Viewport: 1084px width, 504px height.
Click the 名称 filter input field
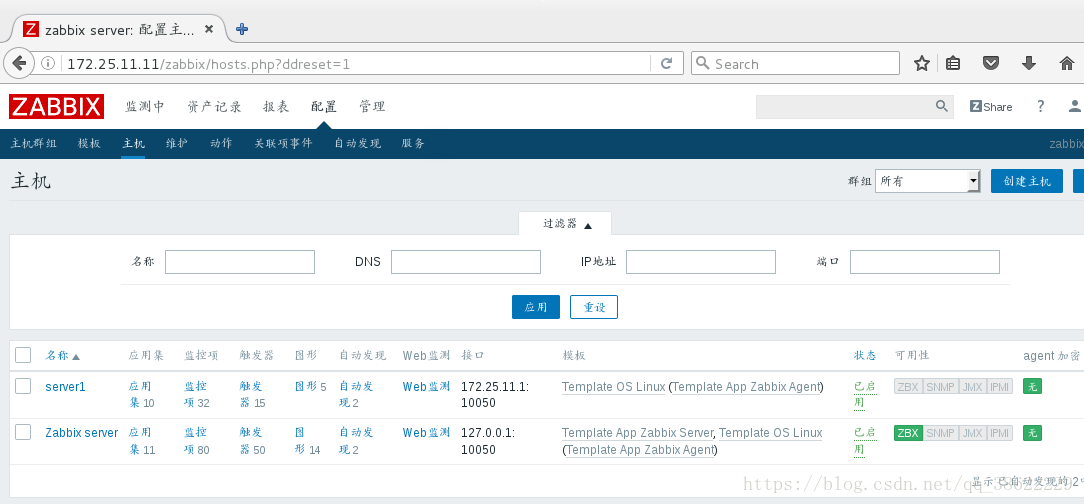tap(240, 262)
